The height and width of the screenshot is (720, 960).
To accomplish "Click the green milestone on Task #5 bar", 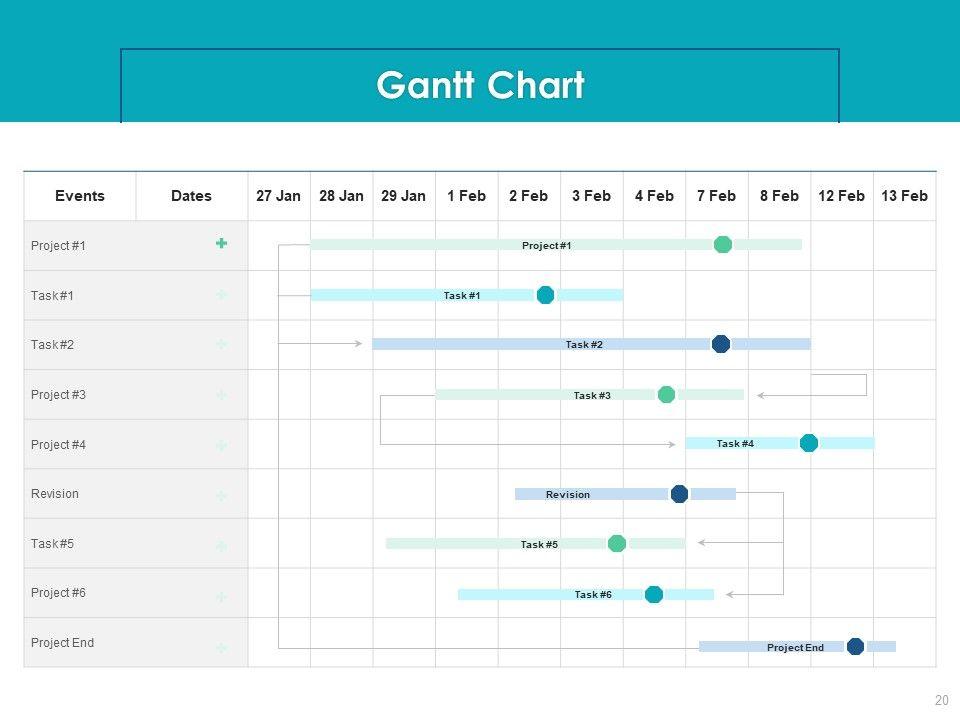I will 617,544.
